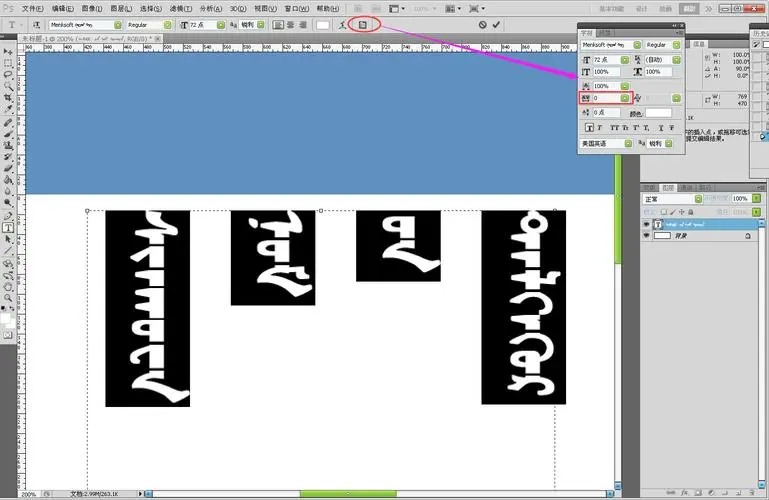The height and width of the screenshot is (500, 769).
Task: Select the Clone Stamp tool
Action: (x=8, y=146)
